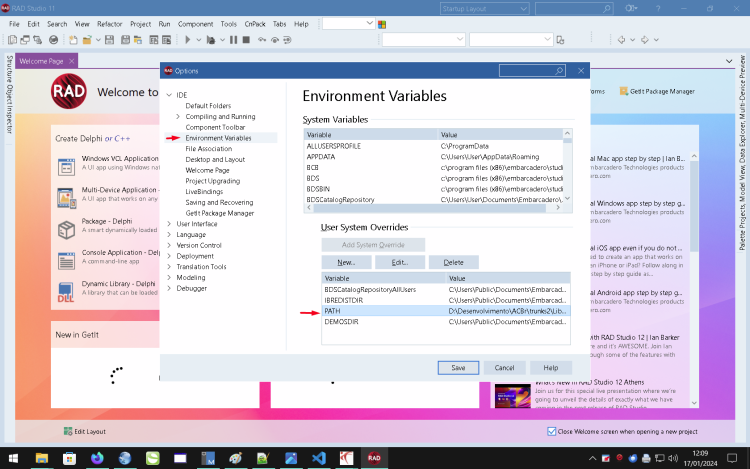Click the Save button in Options

(458, 368)
